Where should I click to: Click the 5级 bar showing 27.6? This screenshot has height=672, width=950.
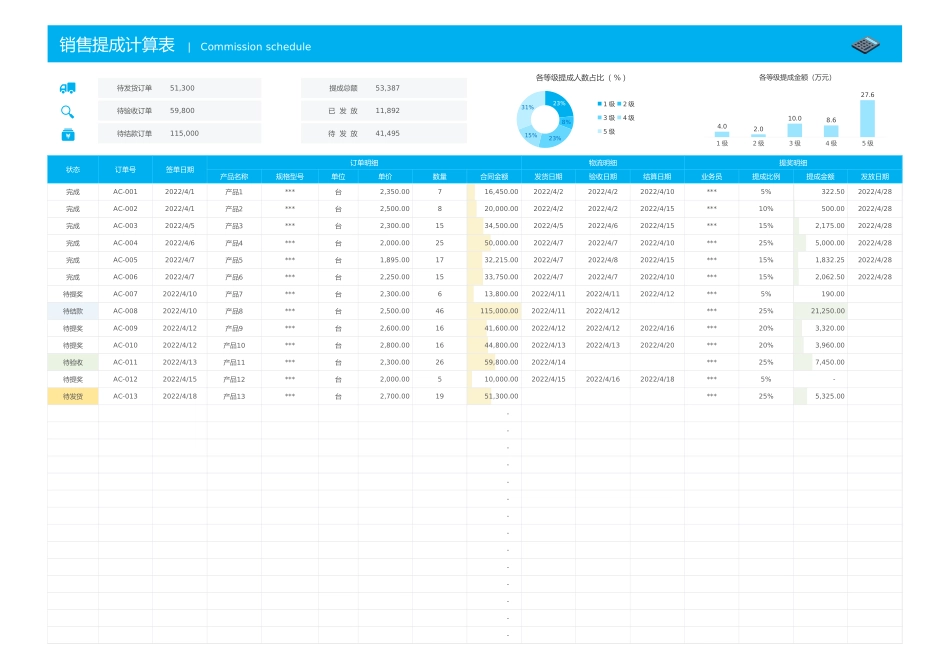867,118
